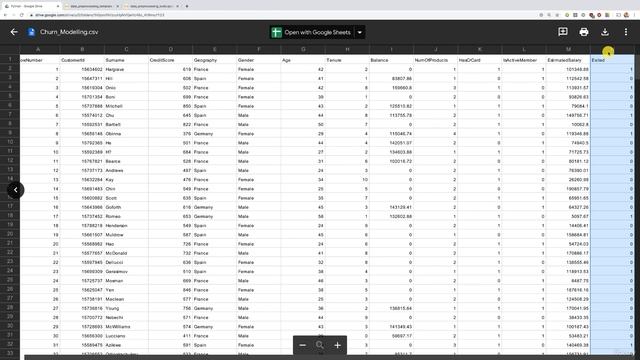This screenshot has width=640, height=360.
Task: Click the Churn_Modelling.csv file name
Action: coord(69,32)
